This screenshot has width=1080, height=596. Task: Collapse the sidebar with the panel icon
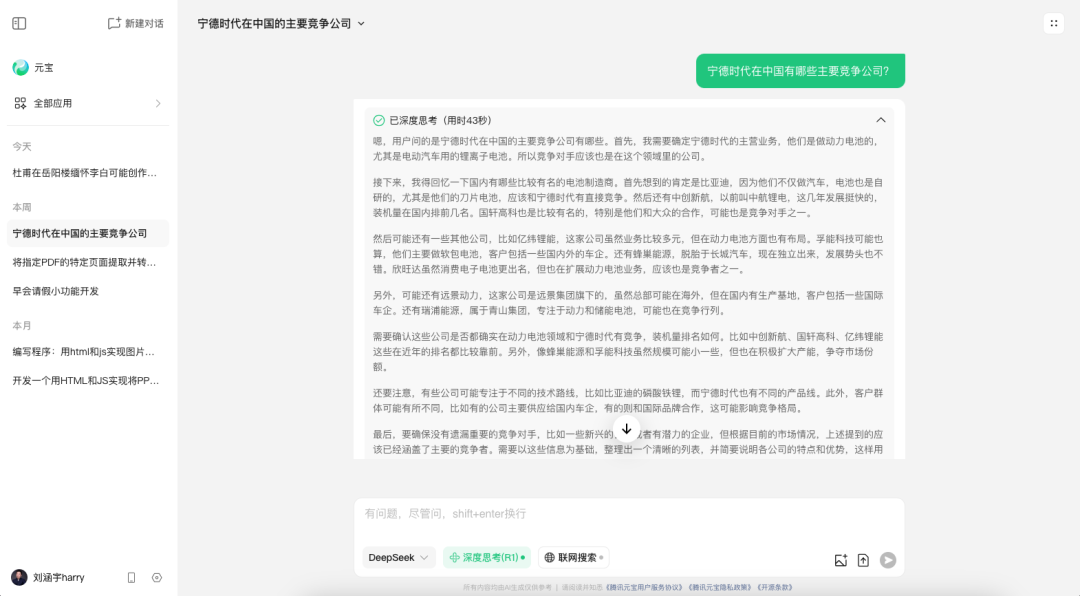pyautogui.click(x=19, y=23)
